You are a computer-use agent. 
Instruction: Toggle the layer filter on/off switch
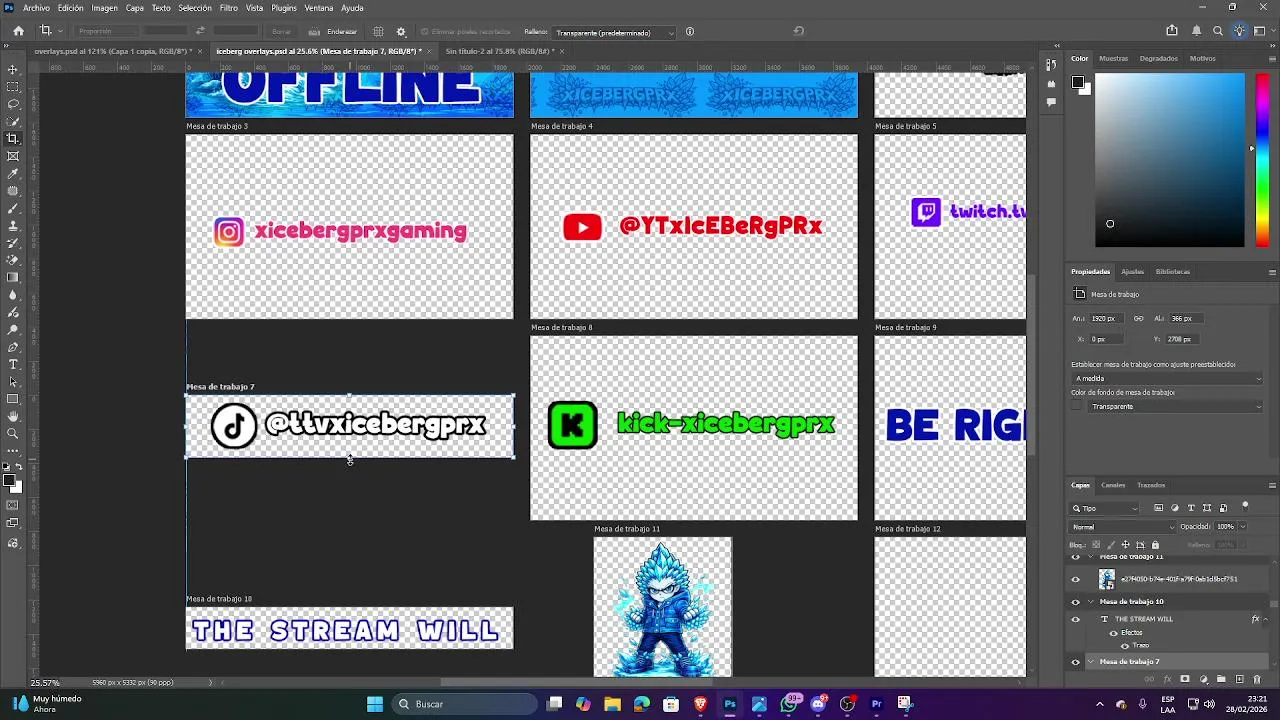point(1245,506)
